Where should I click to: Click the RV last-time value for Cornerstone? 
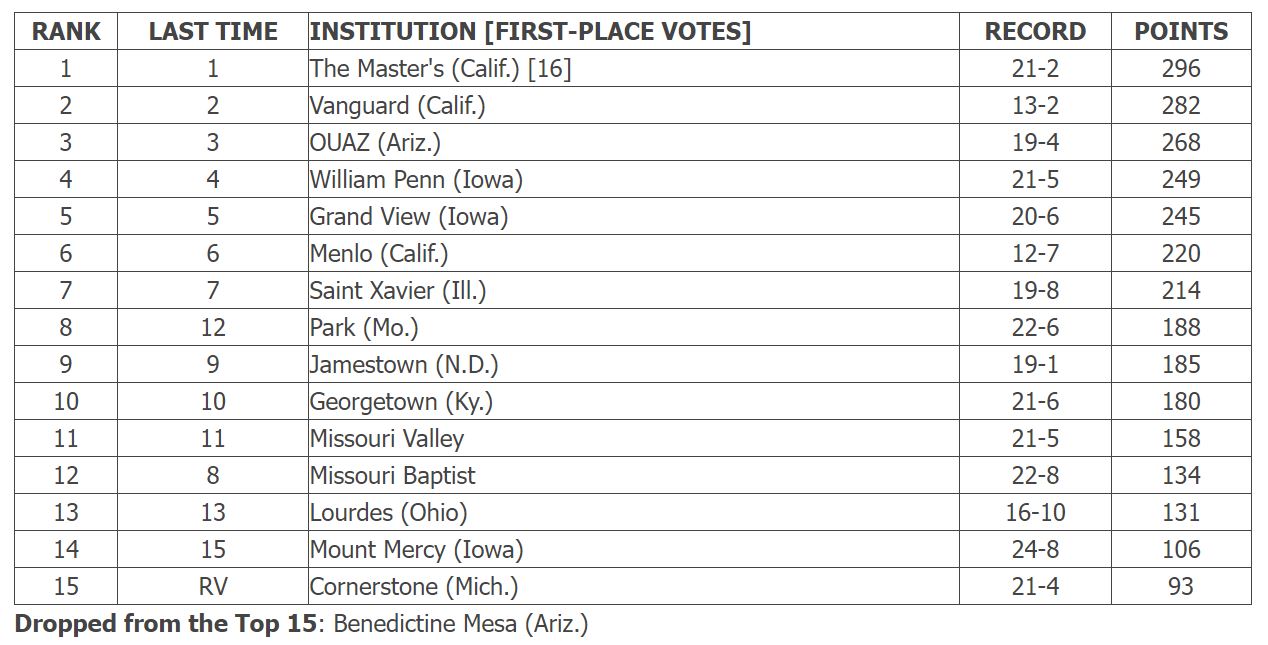coord(213,586)
